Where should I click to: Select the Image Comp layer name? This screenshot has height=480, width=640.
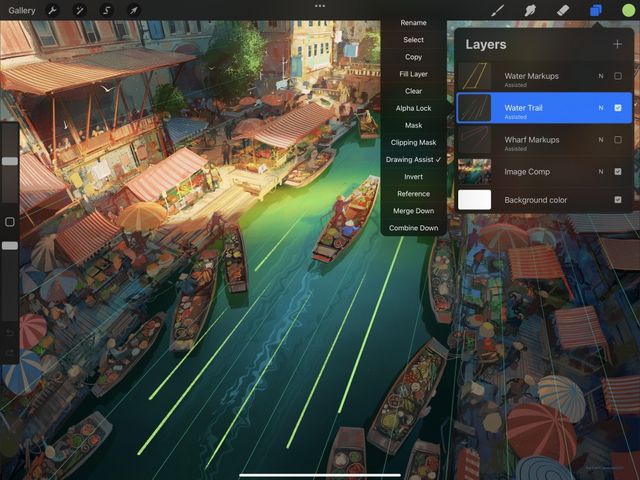click(x=527, y=172)
